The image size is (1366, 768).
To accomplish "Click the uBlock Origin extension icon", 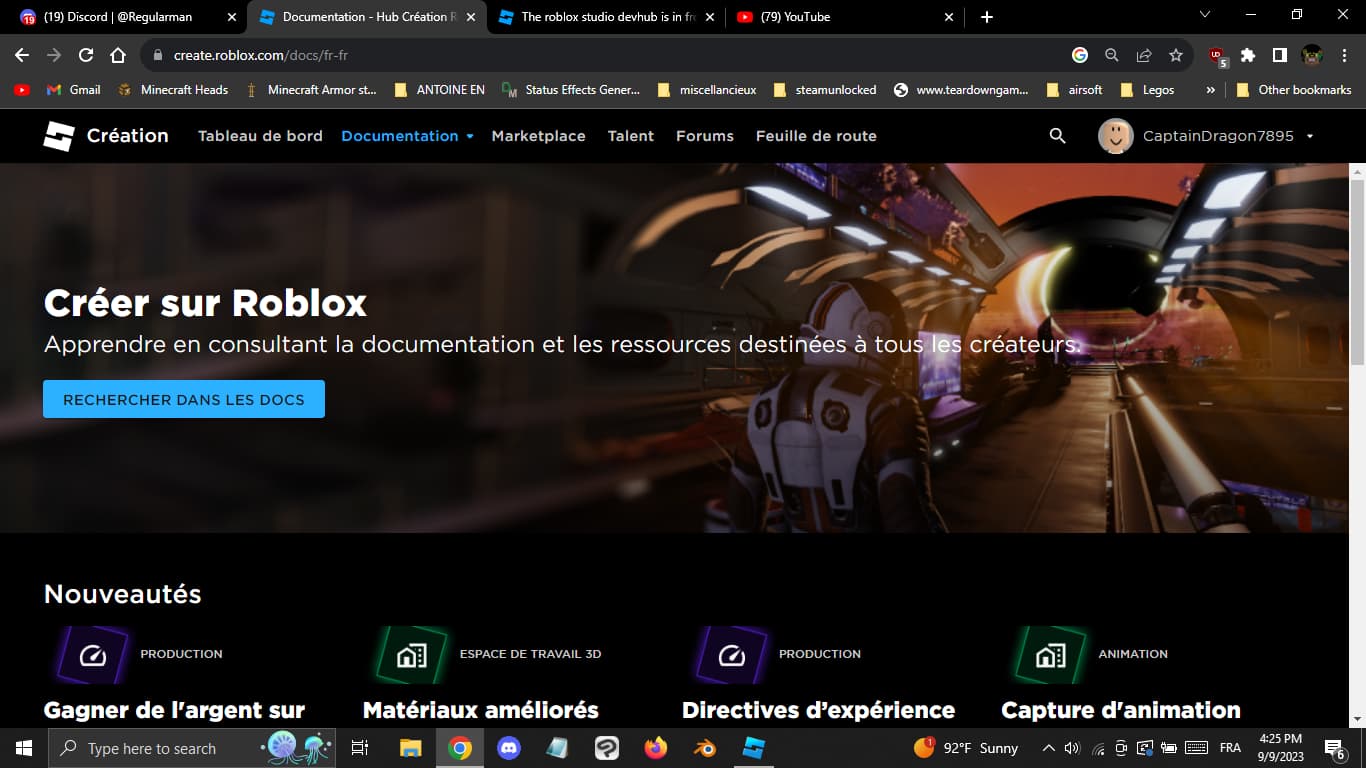I will point(1214,56).
